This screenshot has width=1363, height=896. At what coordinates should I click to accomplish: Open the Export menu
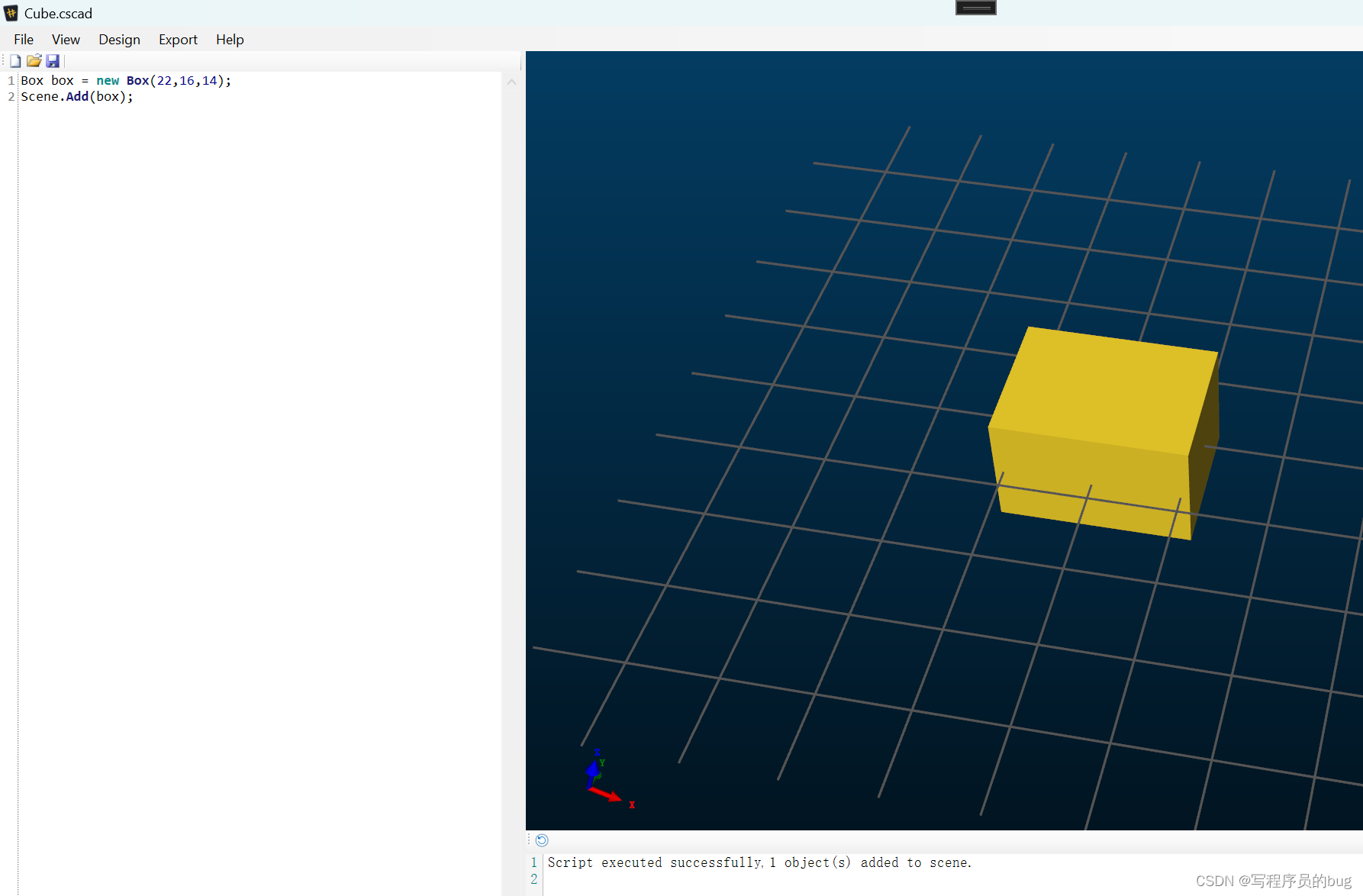(178, 39)
